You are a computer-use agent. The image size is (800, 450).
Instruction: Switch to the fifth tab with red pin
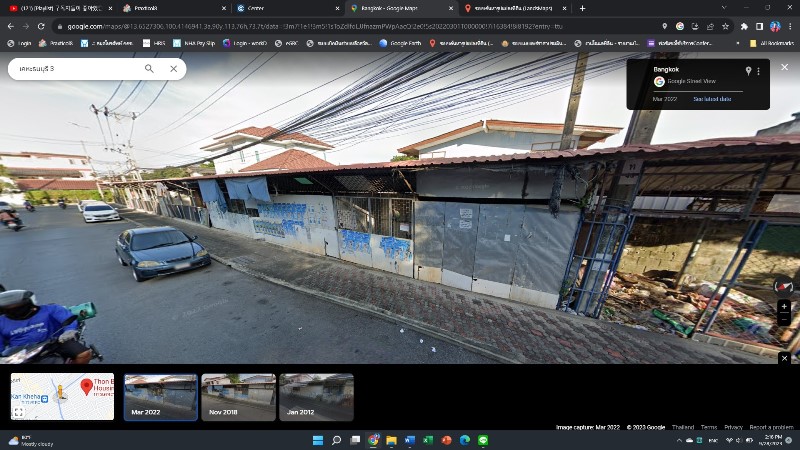click(x=514, y=8)
